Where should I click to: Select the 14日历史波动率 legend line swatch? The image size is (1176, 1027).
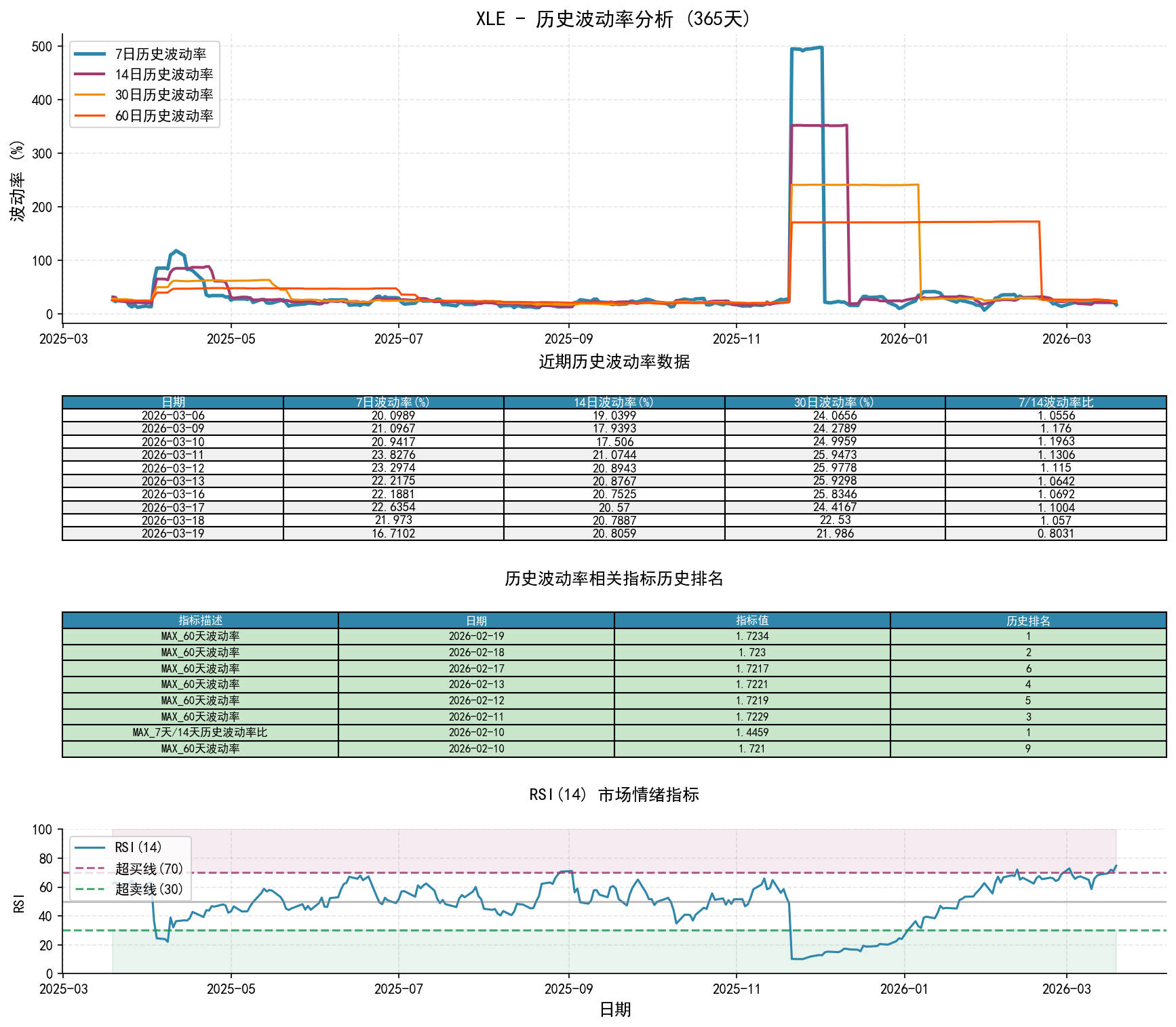tap(90, 75)
